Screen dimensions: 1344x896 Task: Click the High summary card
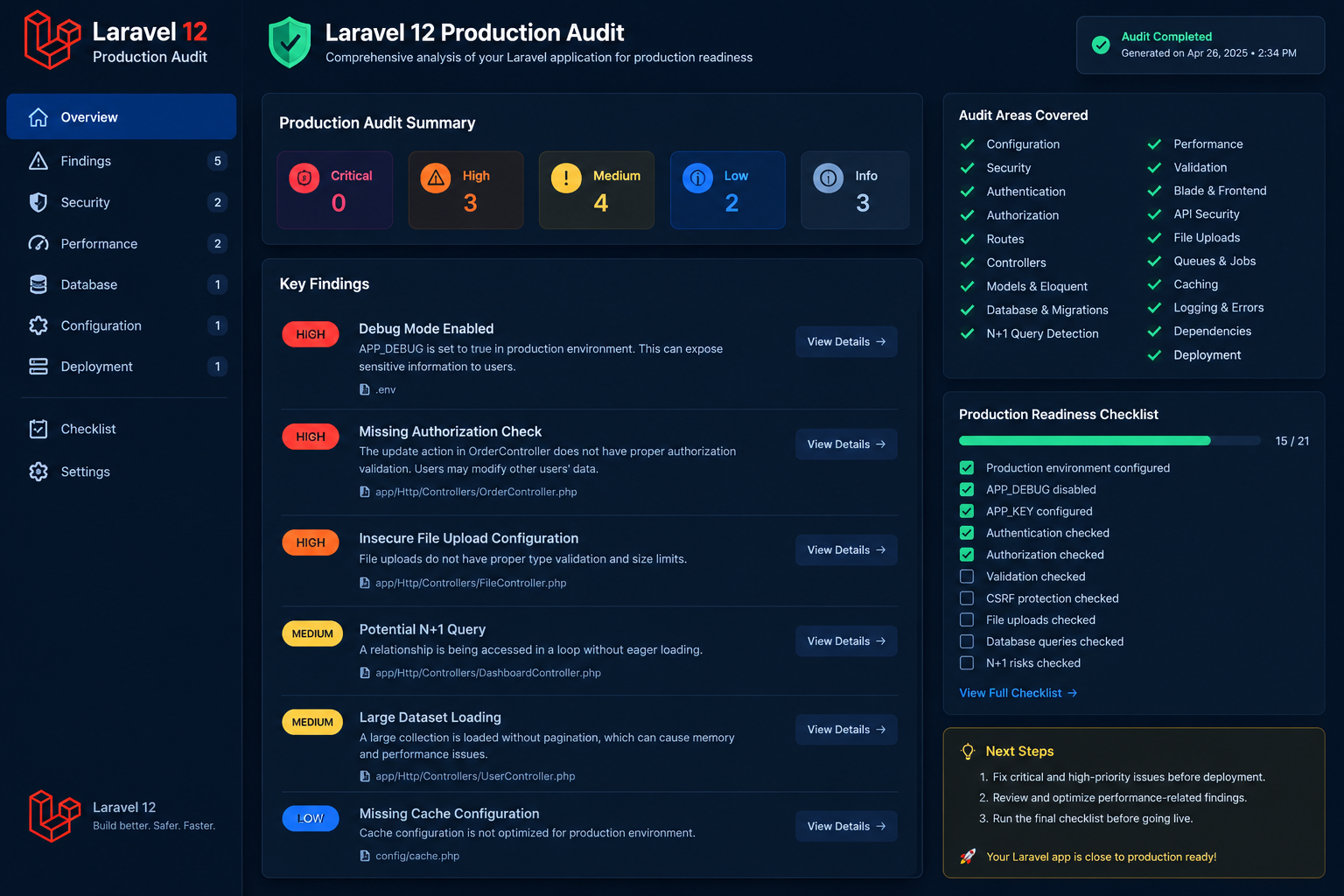pyautogui.click(x=465, y=190)
